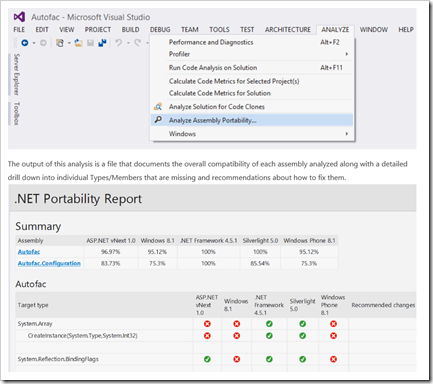Click the New Project toolbar icon
The height and width of the screenshot is (384, 433).
tap(60, 43)
